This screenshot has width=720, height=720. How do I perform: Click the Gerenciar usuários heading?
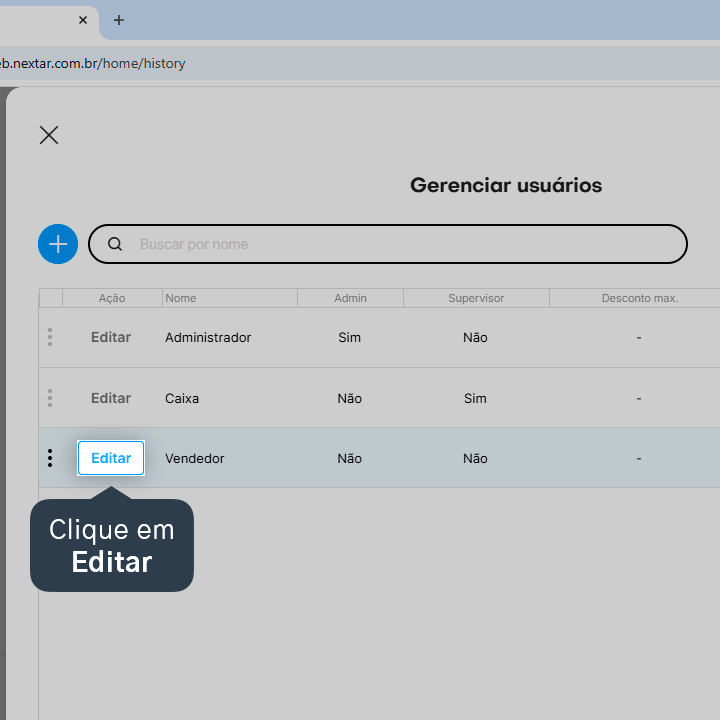(x=506, y=185)
